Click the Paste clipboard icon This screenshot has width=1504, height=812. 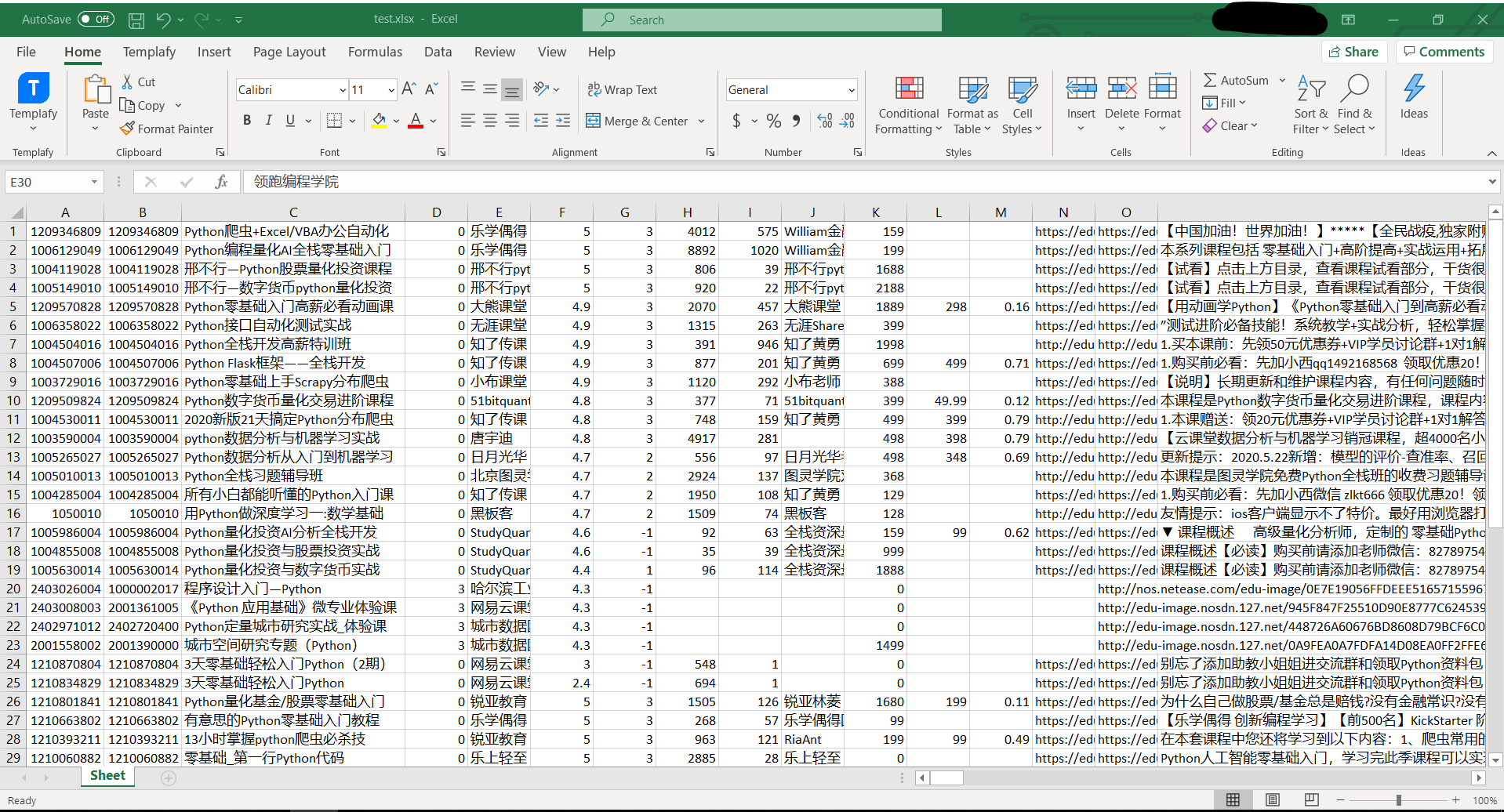pos(96,89)
